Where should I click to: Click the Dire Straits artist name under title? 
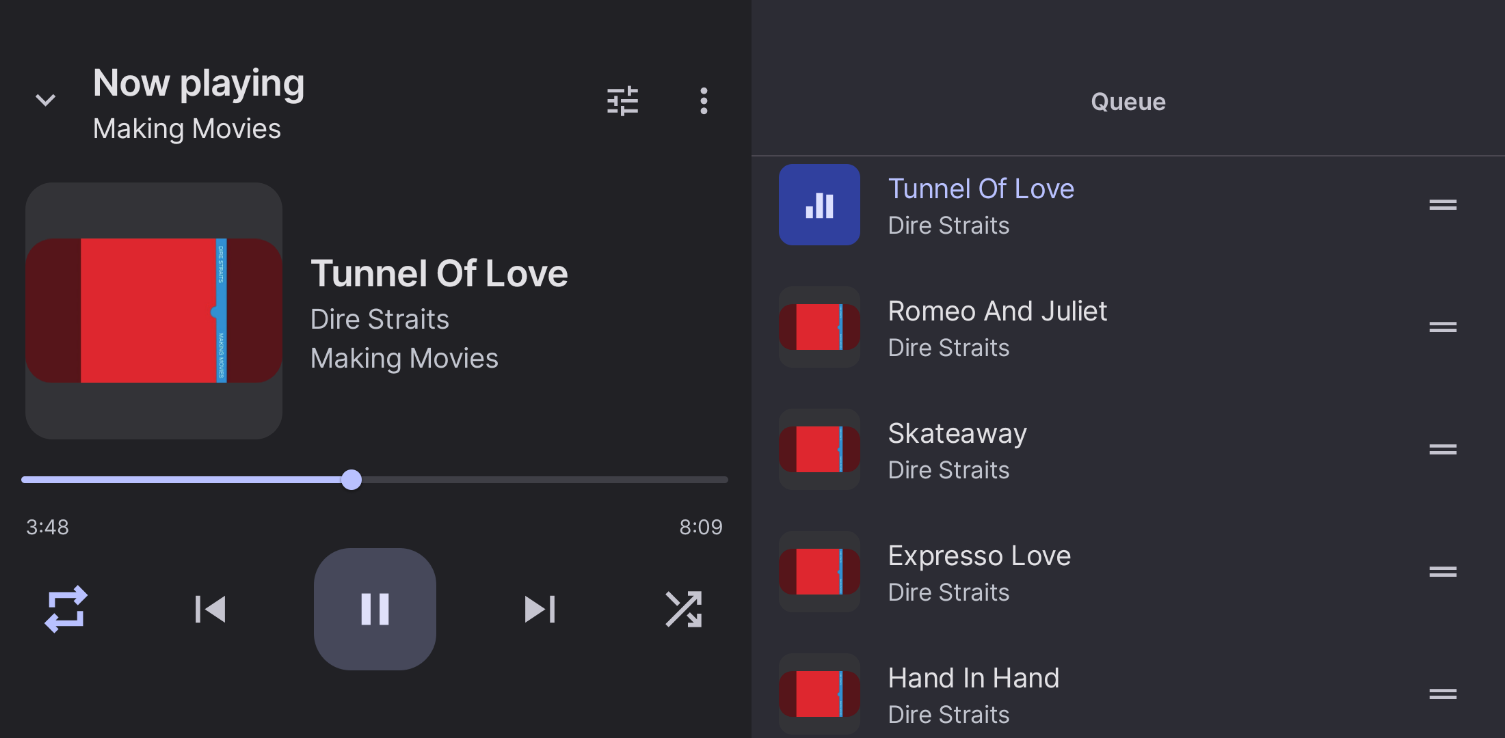380,320
